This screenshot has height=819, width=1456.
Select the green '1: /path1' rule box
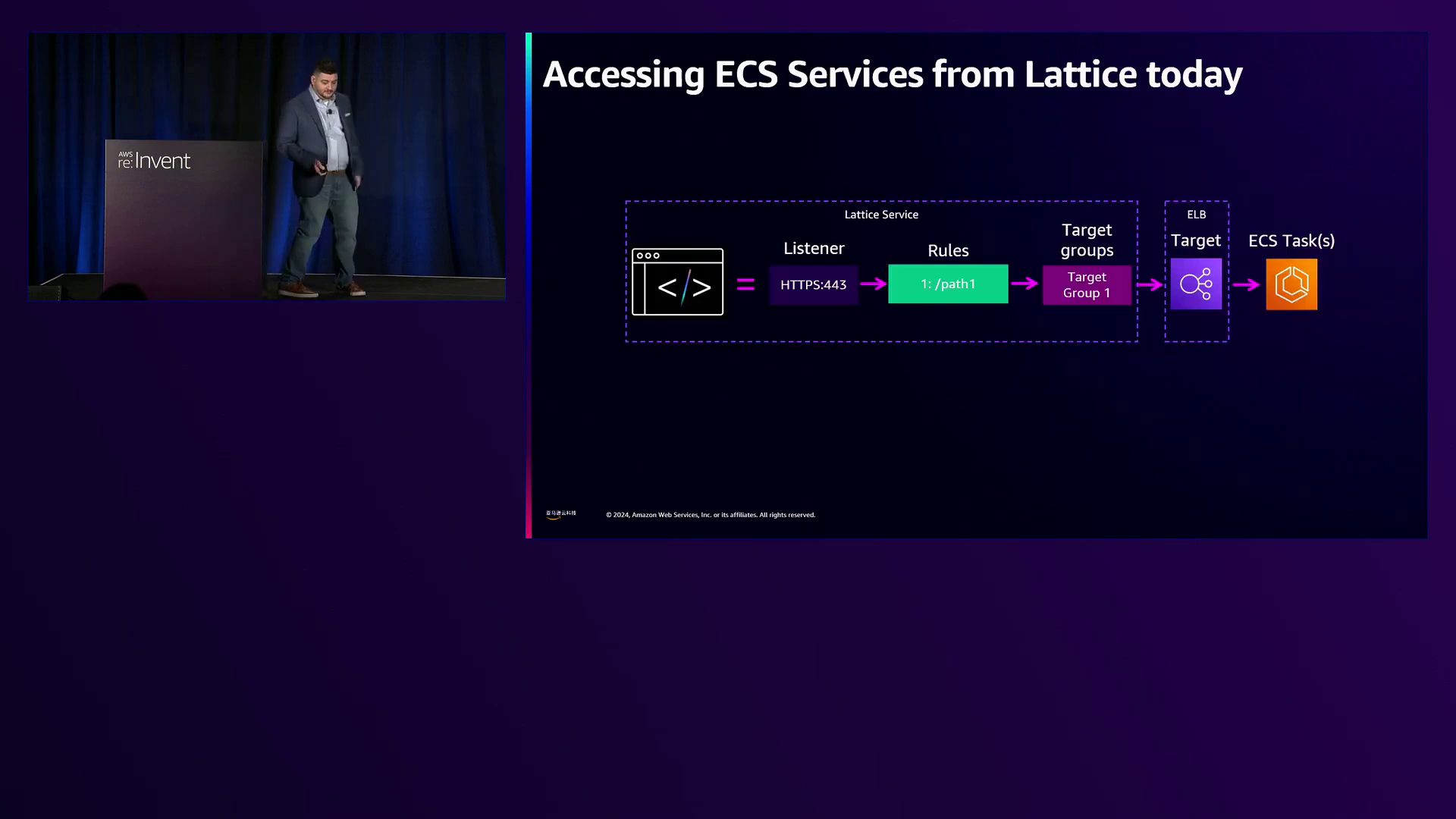coord(948,284)
